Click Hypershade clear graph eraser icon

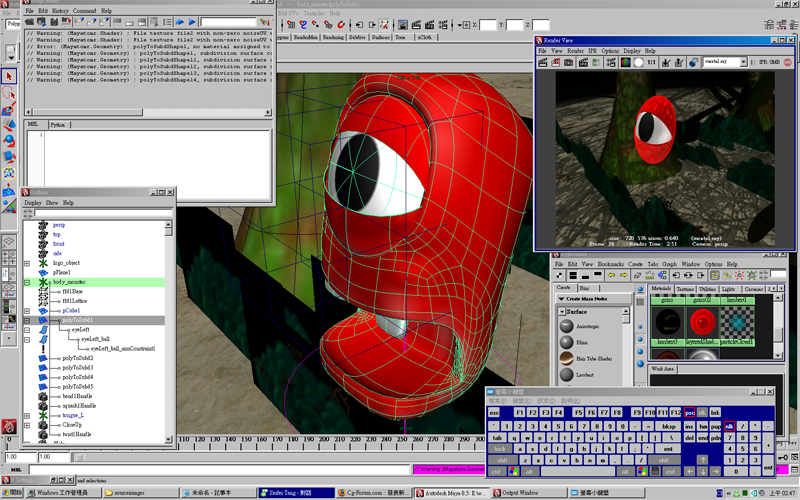[637, 275]
